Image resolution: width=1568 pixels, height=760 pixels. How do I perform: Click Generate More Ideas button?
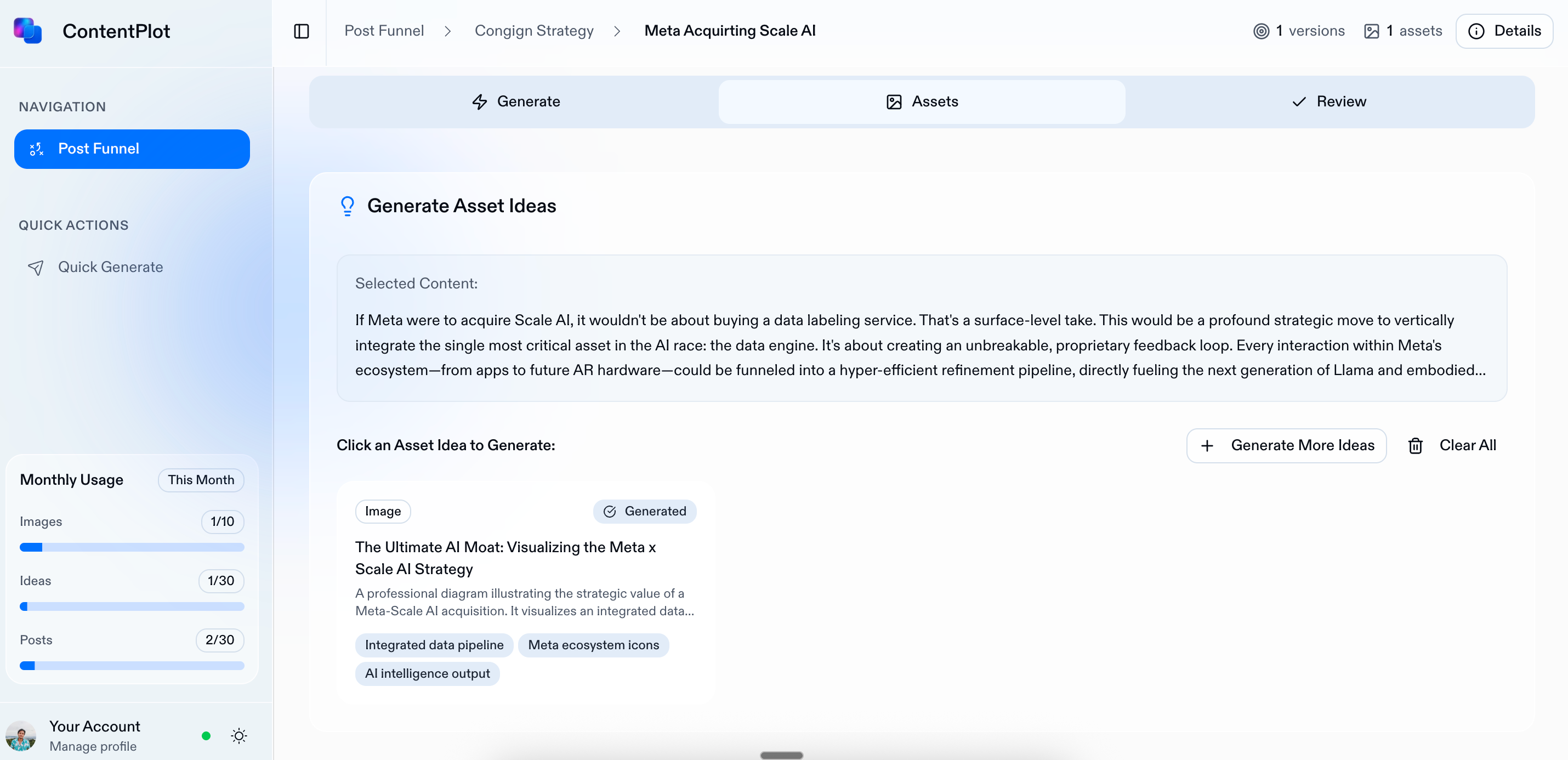pyautogui.click(x=1286, y=446)
